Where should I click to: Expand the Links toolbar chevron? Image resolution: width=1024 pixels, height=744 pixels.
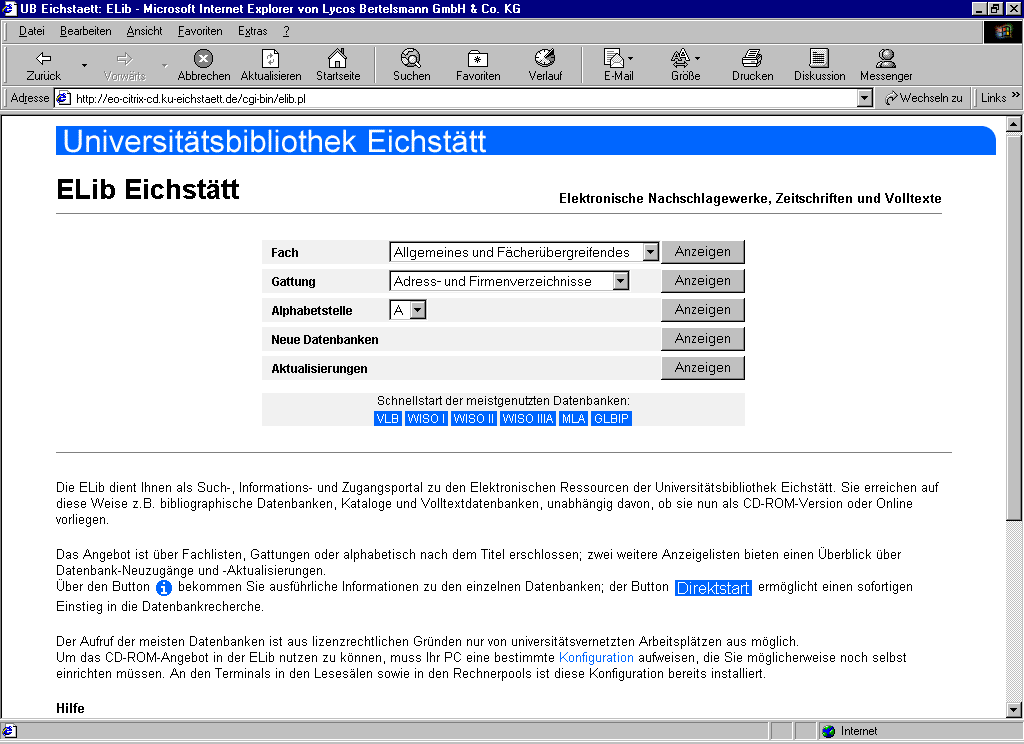1016,95
